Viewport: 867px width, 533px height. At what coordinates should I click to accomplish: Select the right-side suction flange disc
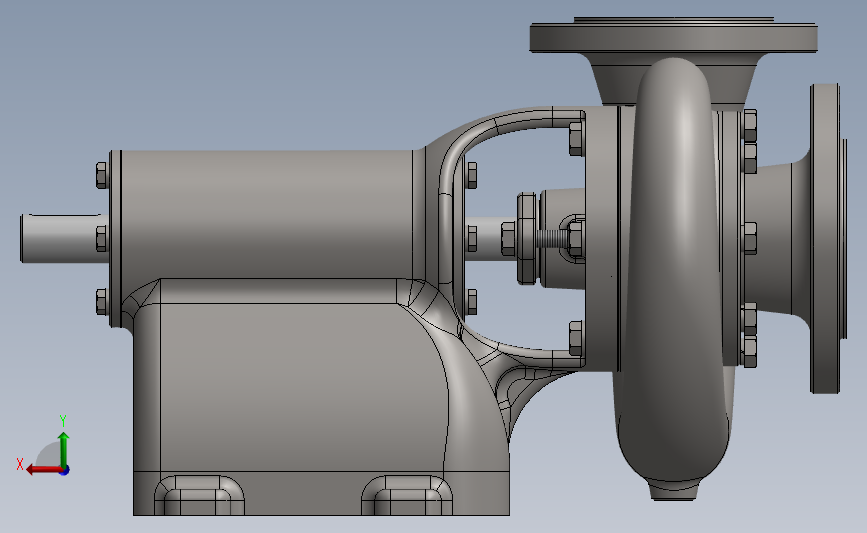tap(826, 238)
